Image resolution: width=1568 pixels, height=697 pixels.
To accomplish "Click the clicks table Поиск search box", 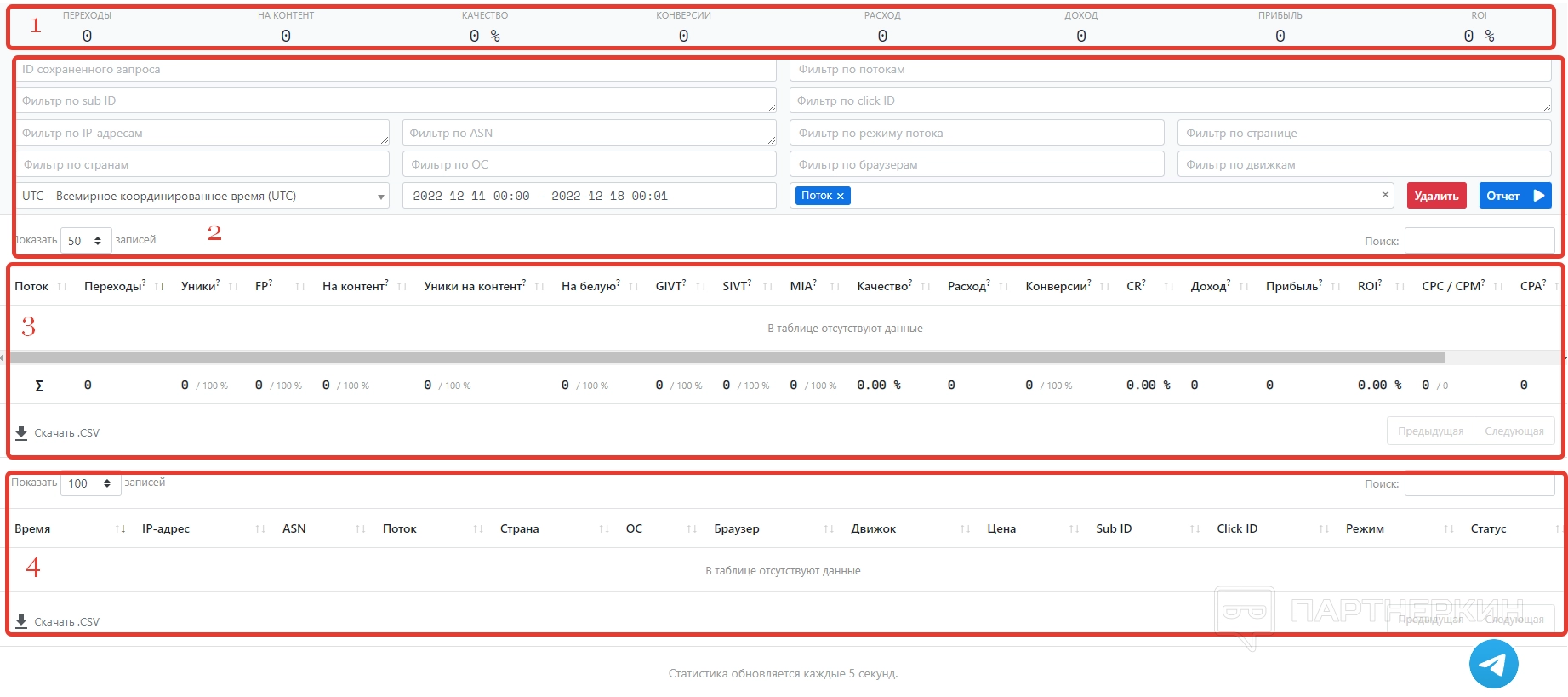I will [1480, 484].
